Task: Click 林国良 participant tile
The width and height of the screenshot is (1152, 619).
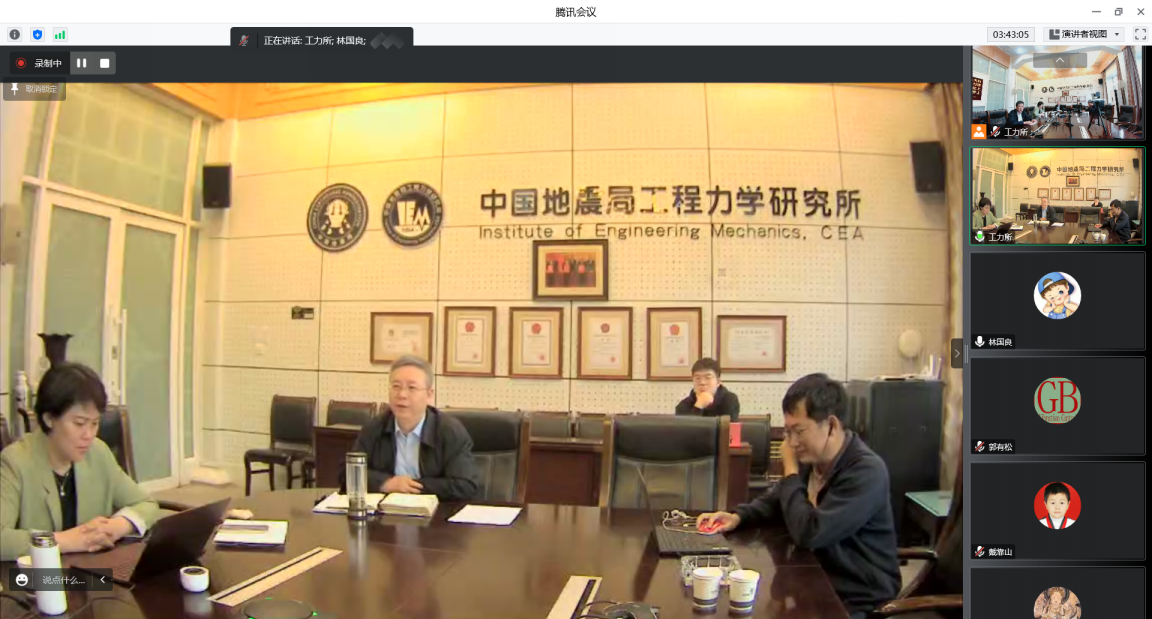Action: point(1057,300)
